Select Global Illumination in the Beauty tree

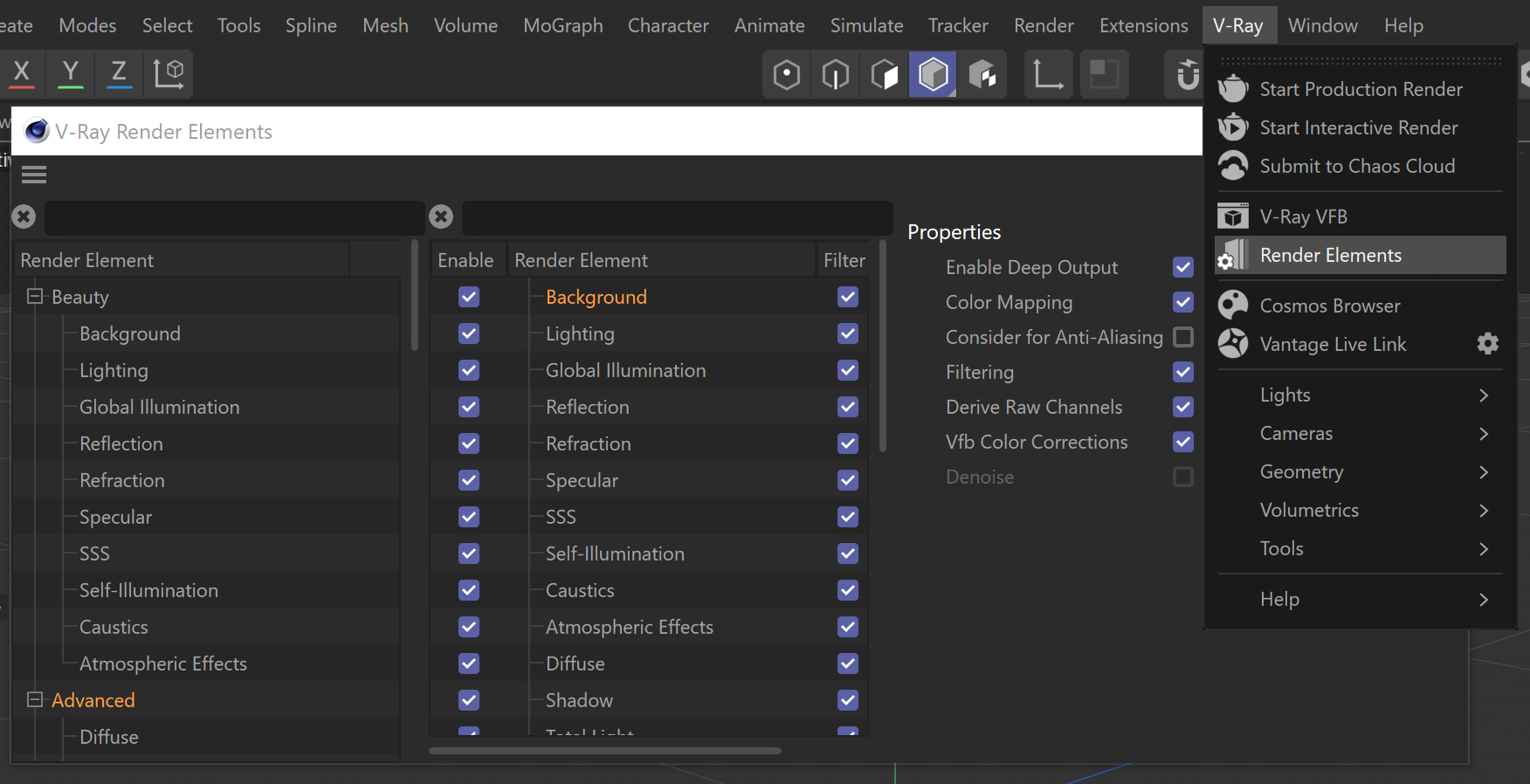point(159,407)
